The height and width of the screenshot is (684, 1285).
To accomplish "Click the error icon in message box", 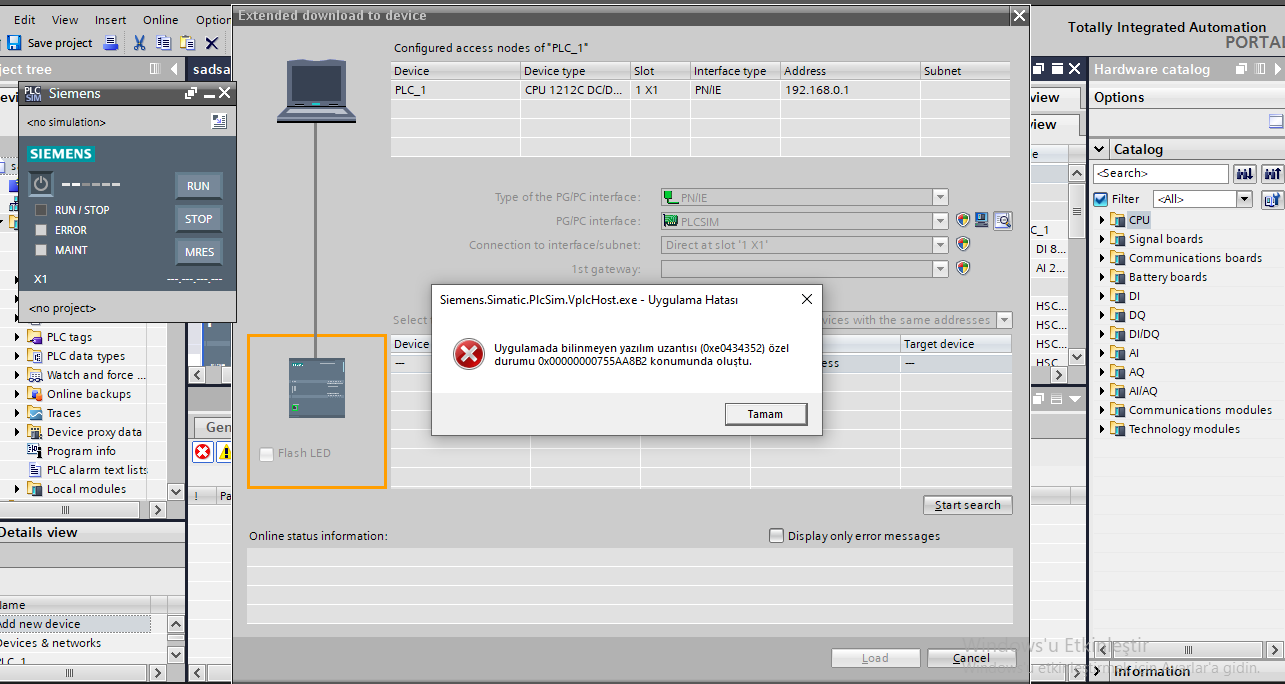I will point(468,354).
